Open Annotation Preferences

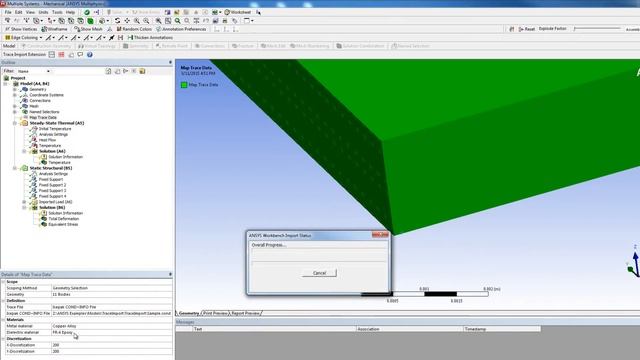tap(181, 29)
